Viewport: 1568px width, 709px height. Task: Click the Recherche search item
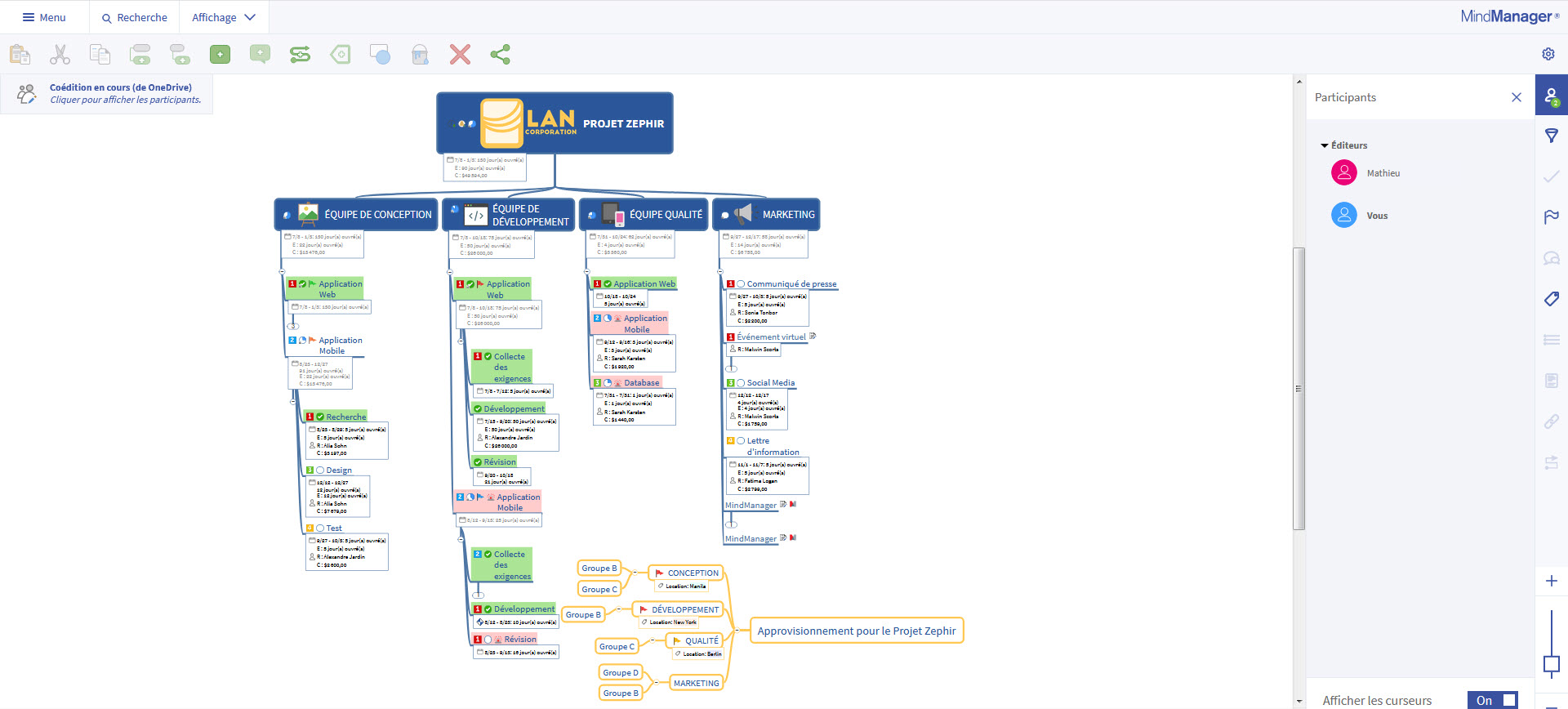(134, 17)
